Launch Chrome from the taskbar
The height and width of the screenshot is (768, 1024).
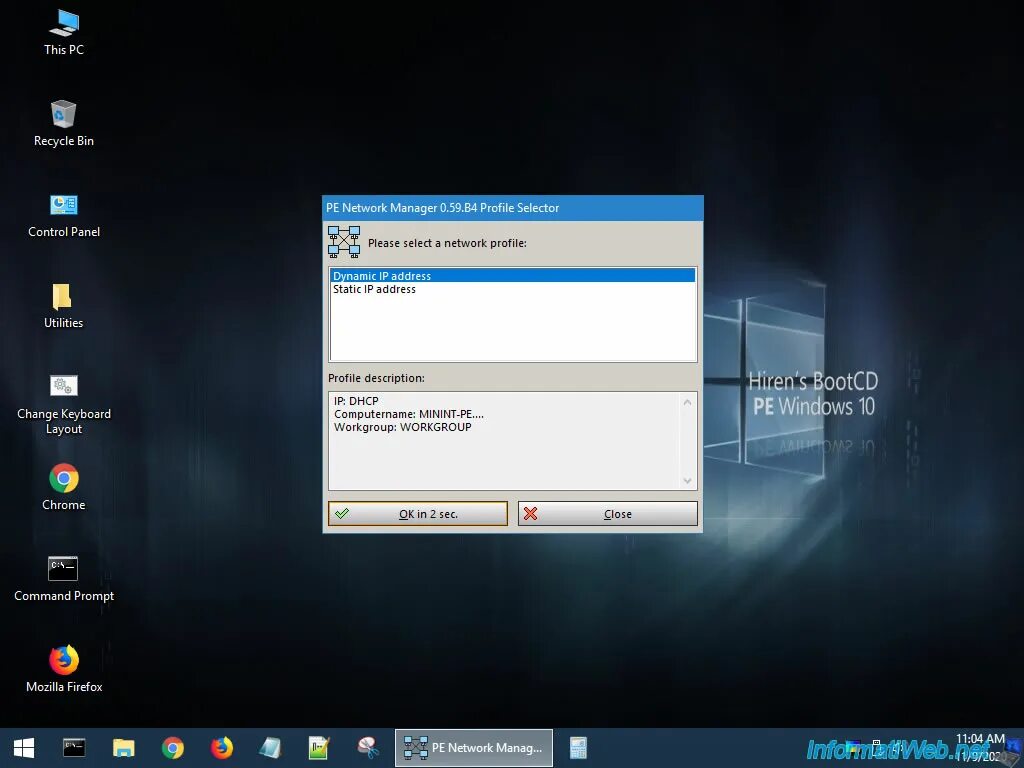click(173, 748)
